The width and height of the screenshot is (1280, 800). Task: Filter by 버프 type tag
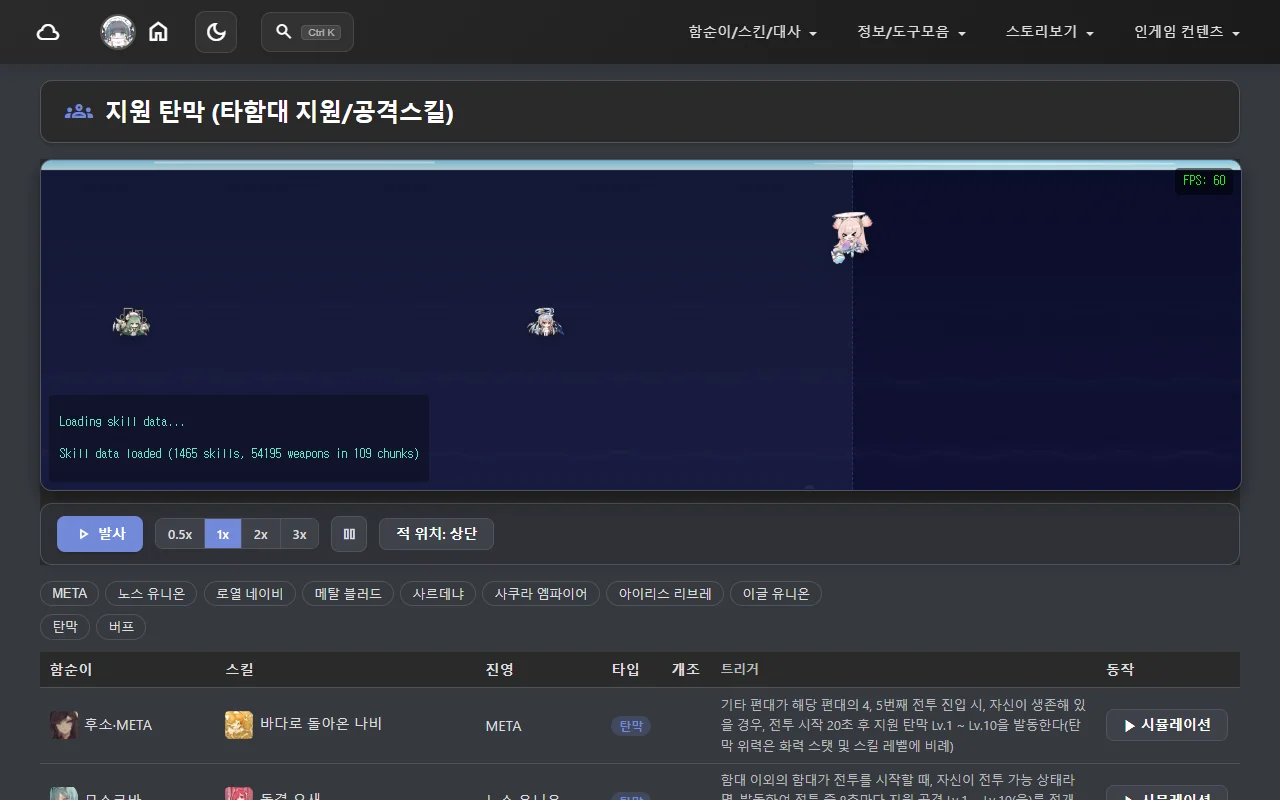point(121,627)
